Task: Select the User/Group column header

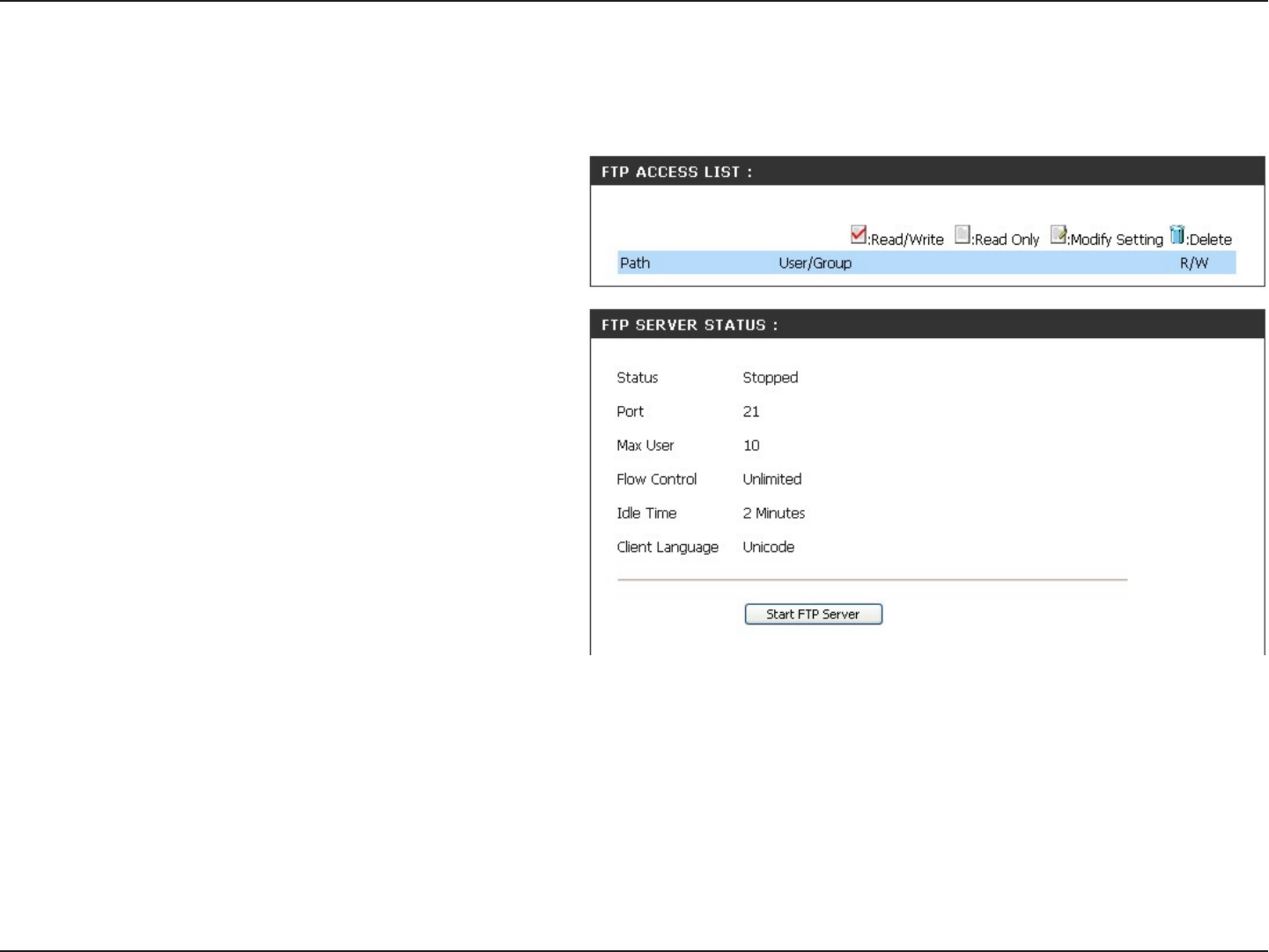Action: tap(815, 263)
